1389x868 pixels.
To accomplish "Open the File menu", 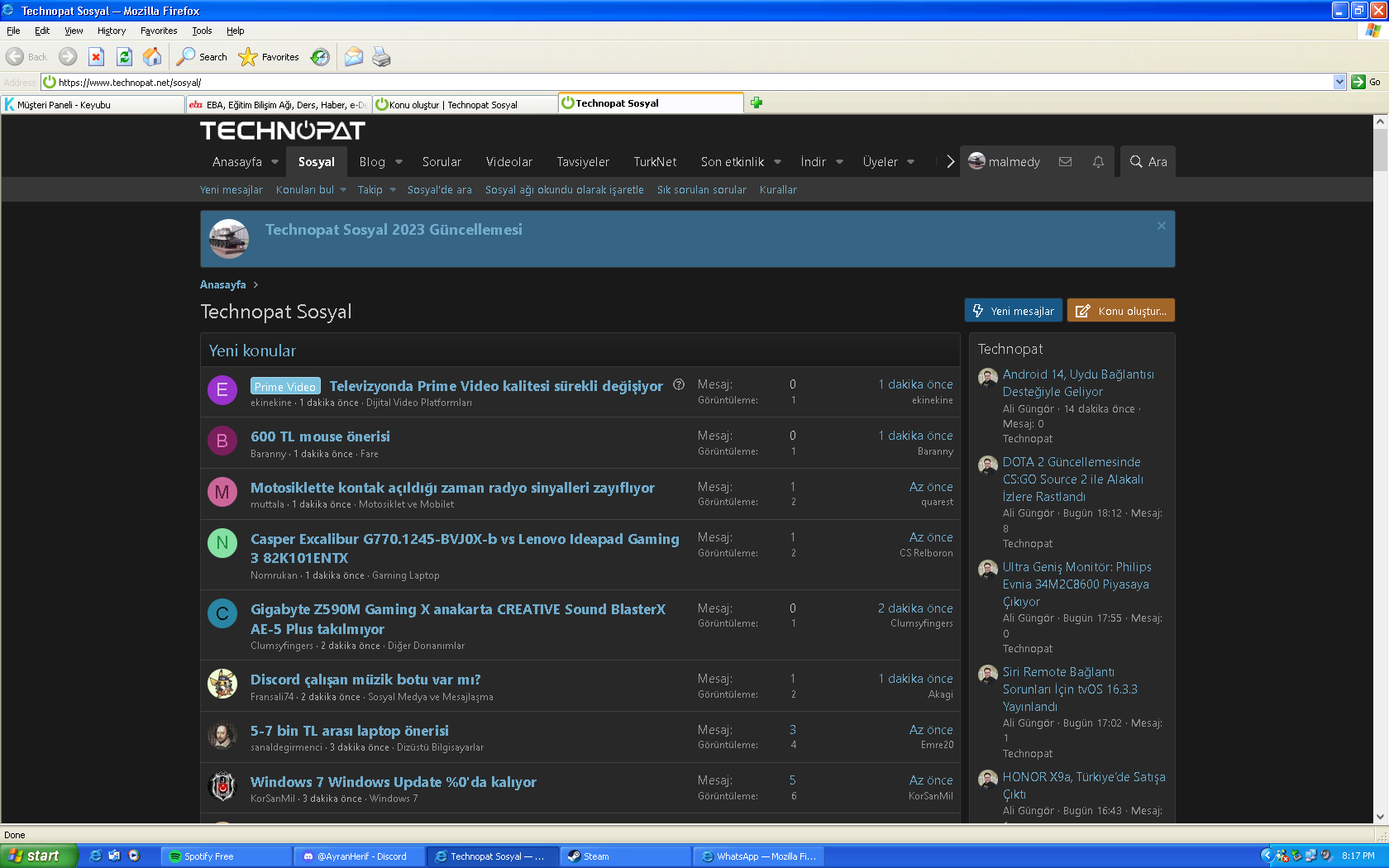I will click(13, 31).
